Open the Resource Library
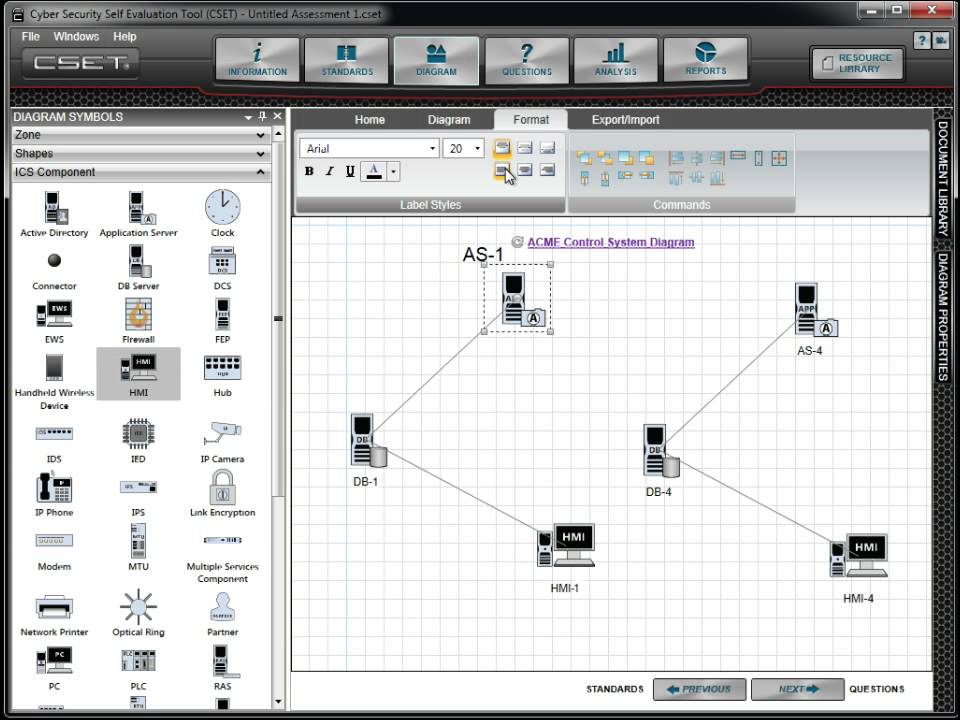 (857, 63)
